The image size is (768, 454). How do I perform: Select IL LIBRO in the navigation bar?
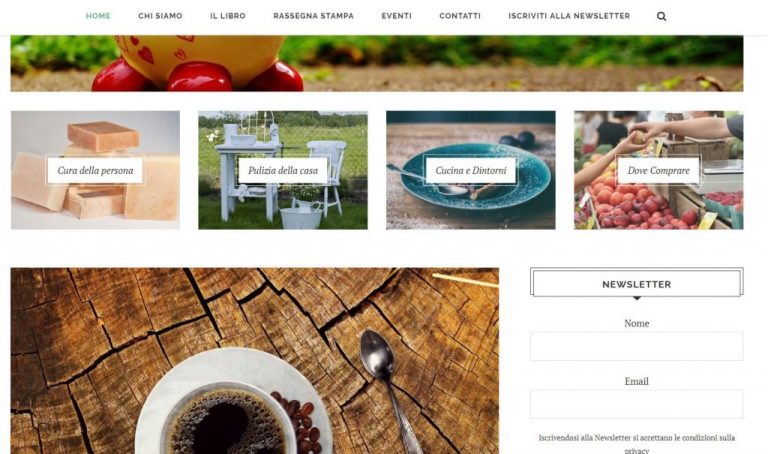point(228,16)
